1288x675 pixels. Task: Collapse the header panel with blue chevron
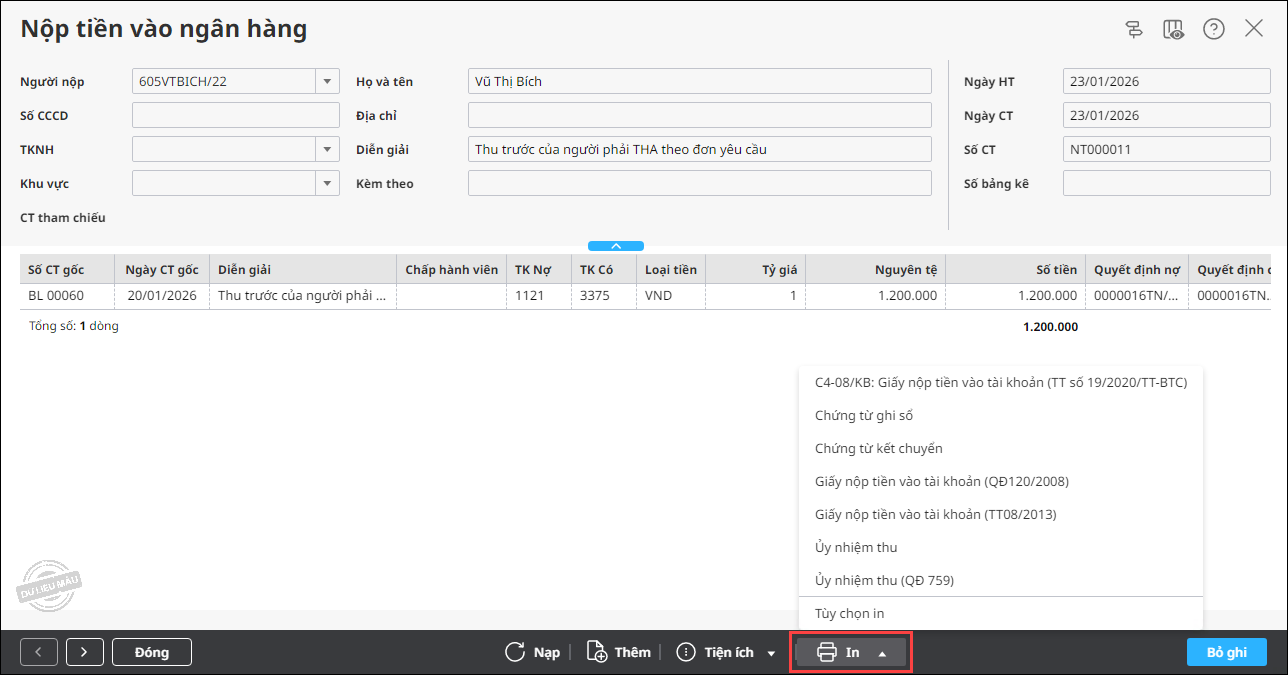[x=616, y=246]
